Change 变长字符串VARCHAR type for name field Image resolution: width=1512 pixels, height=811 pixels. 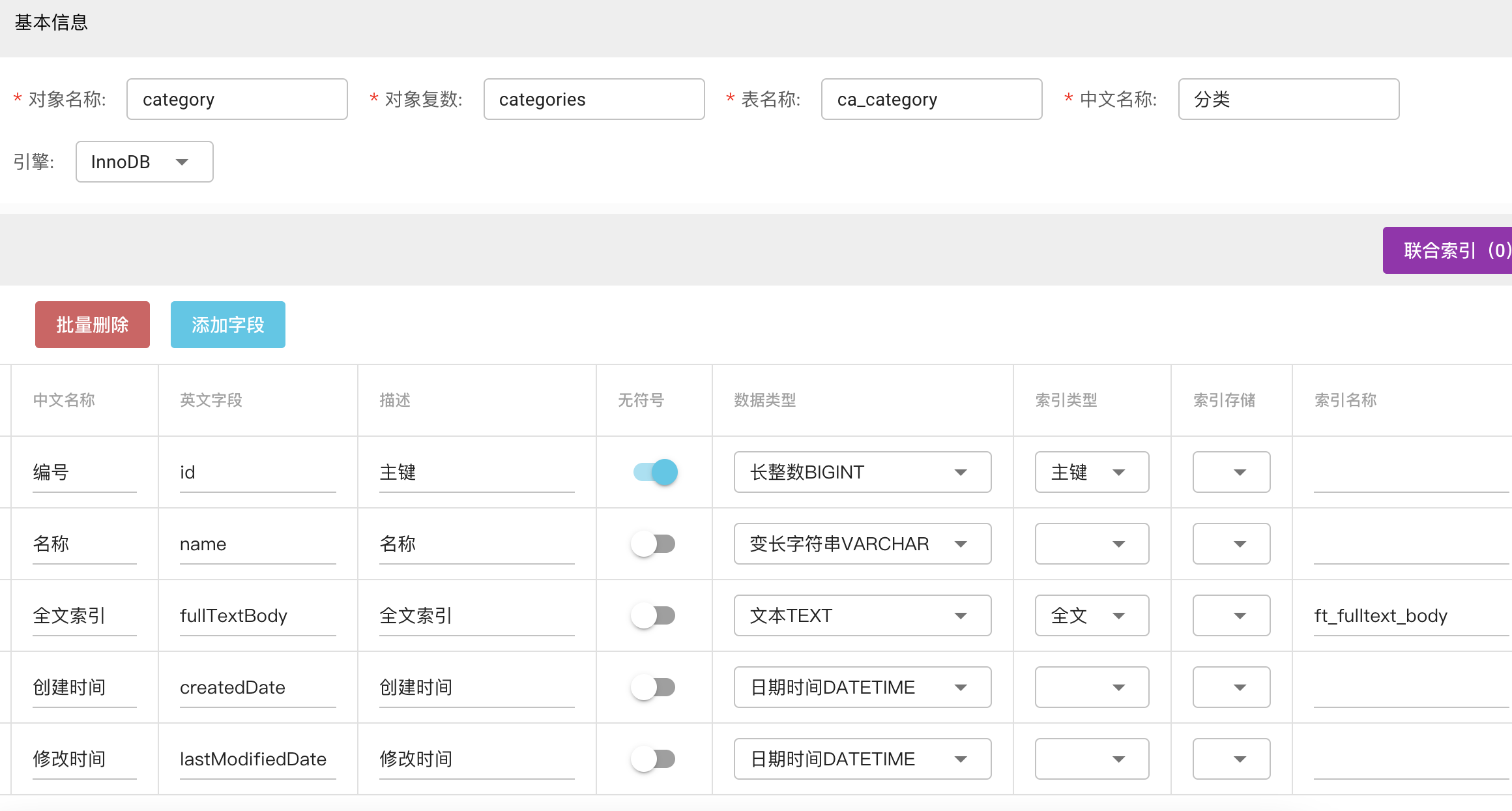pyautogui.click(x=862, y=544)
